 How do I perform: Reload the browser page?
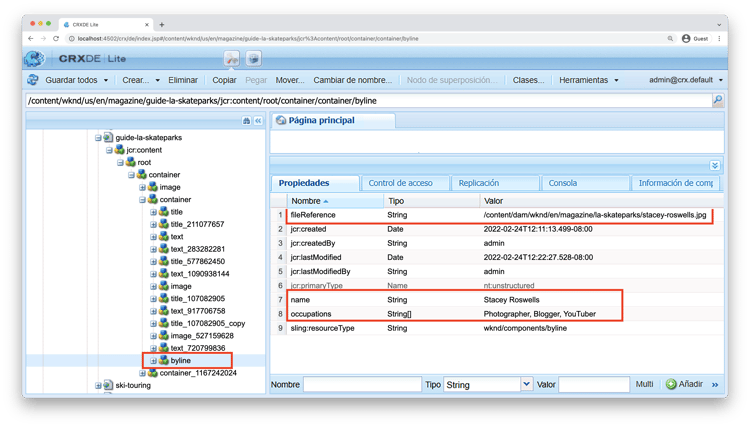point(56,38)
